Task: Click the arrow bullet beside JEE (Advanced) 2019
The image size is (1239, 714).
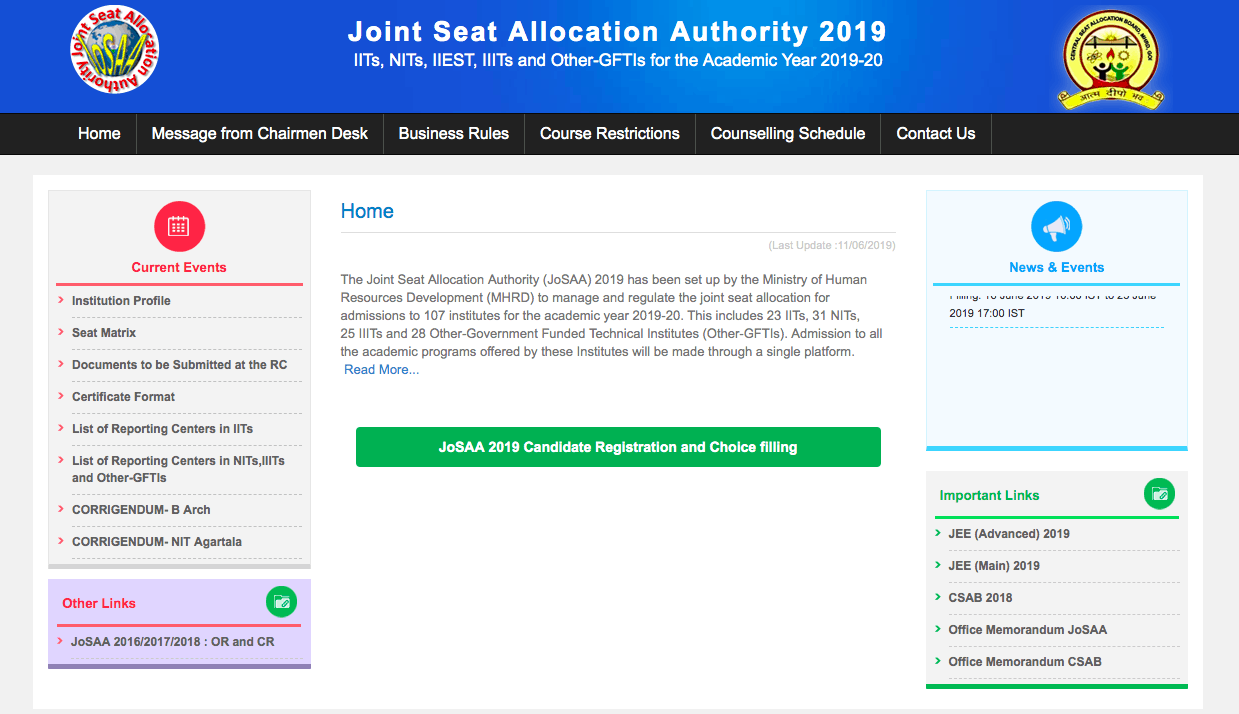Action: (x=937, y=533)
